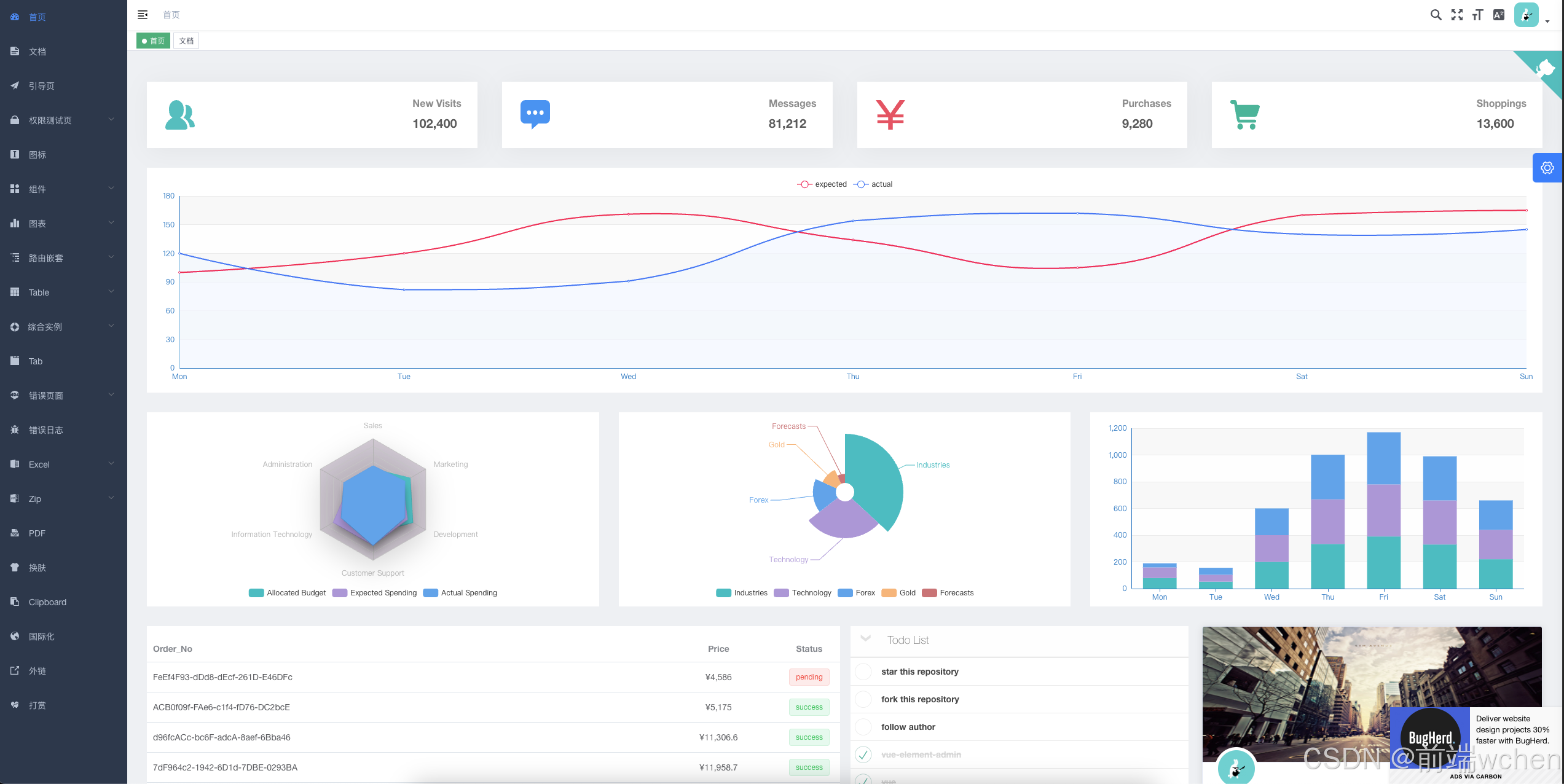Toggle fullscreen mode icon

(x=1456, y=15)
